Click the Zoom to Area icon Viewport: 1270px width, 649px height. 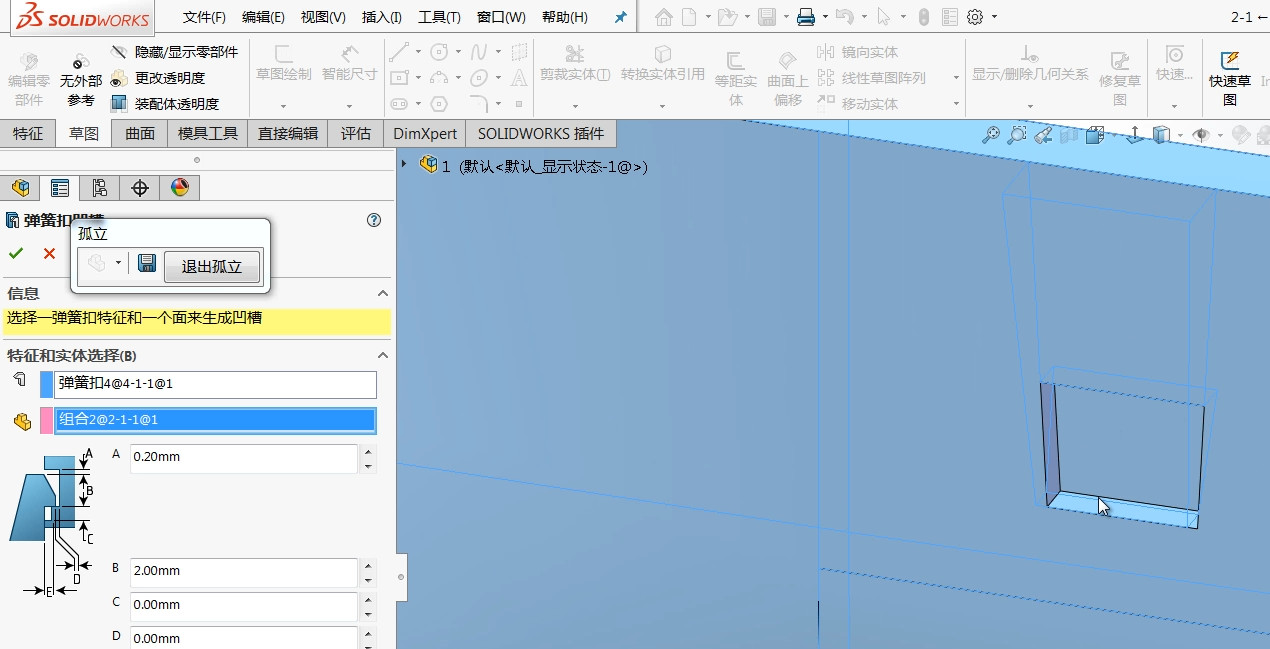point(1017,135)
